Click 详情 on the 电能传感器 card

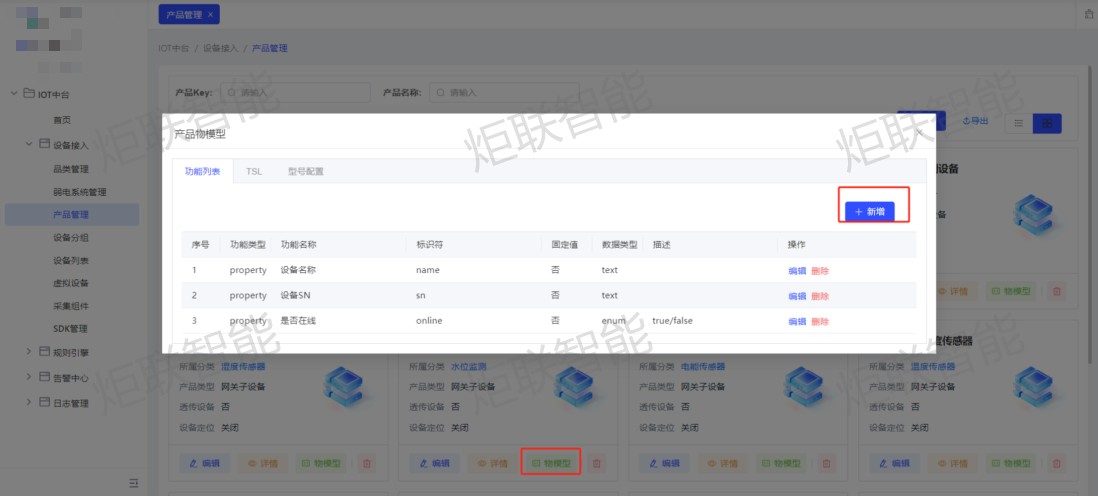tap(722, 463)
